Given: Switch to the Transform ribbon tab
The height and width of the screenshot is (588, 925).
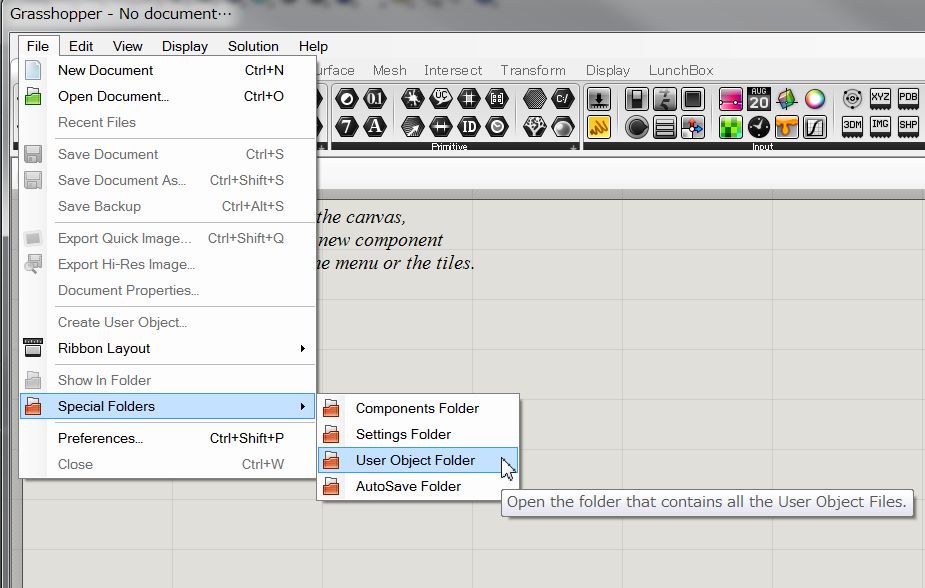Looking at the screenshot, I should point(533,70).
